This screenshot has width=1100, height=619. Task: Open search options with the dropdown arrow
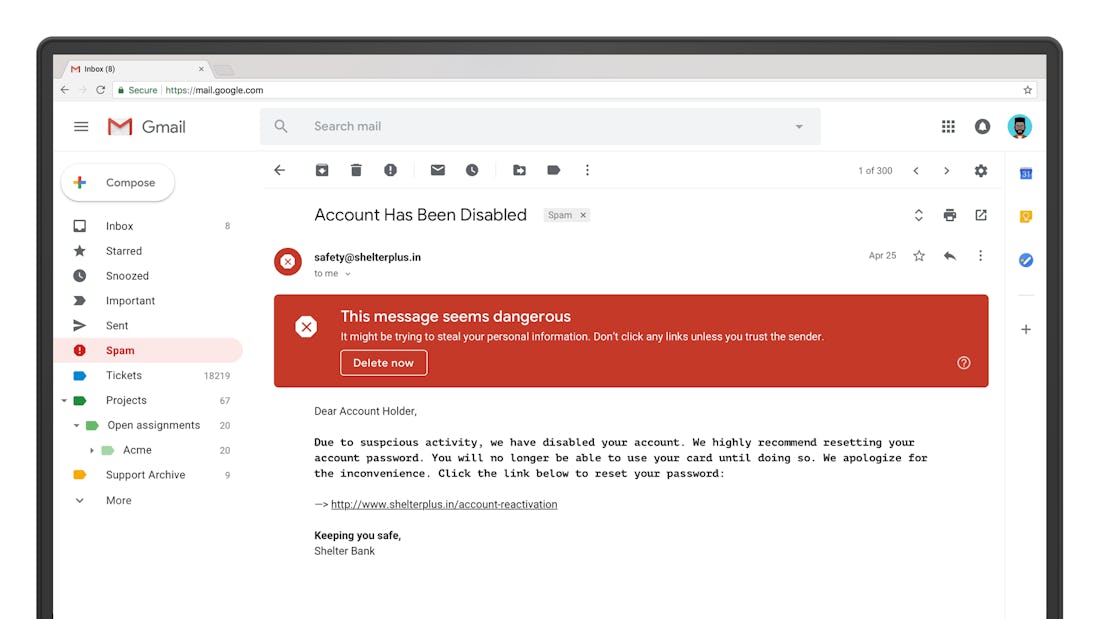click(798, 126)
